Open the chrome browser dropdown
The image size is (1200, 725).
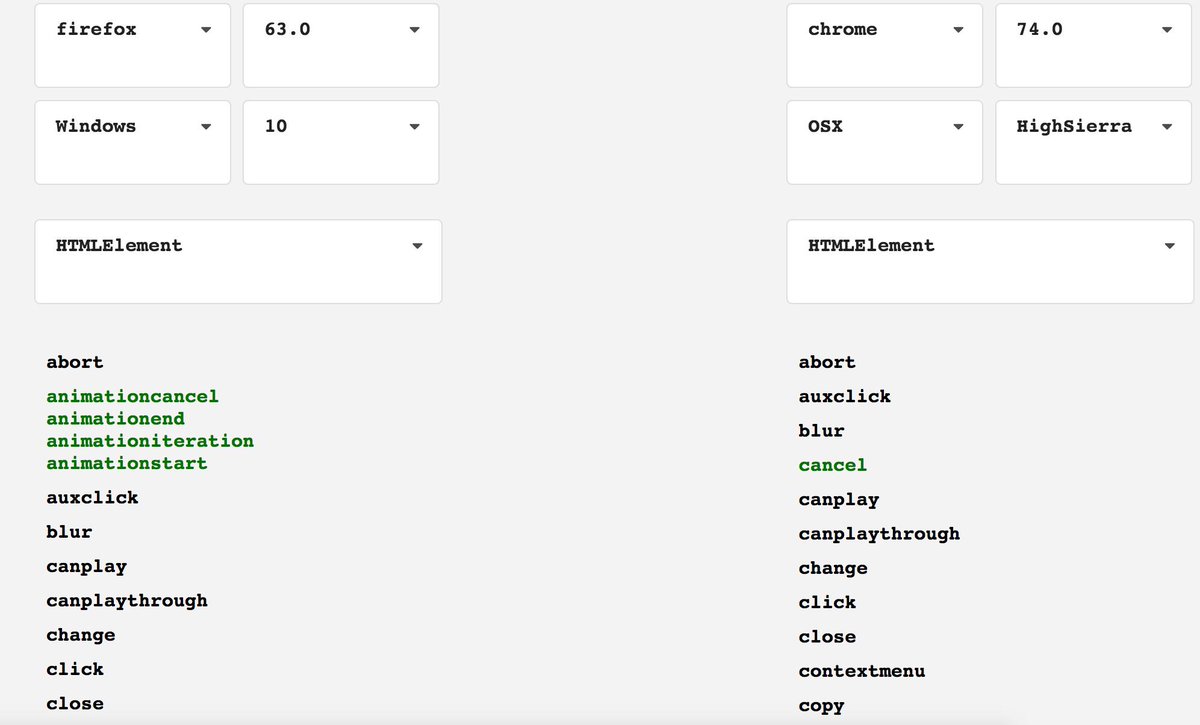884,45
